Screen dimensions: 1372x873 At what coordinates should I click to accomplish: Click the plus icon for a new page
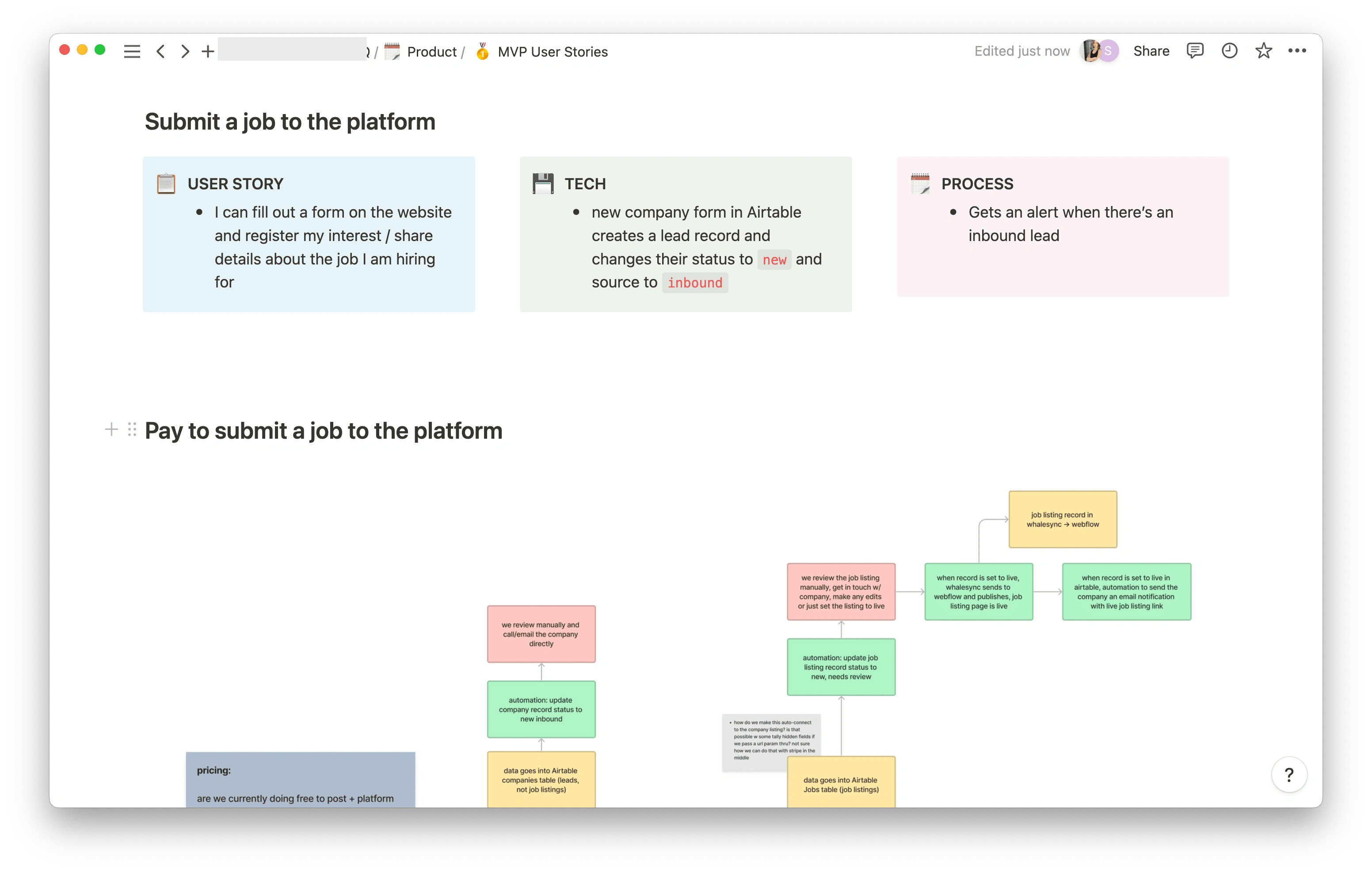tap(208, 51)
